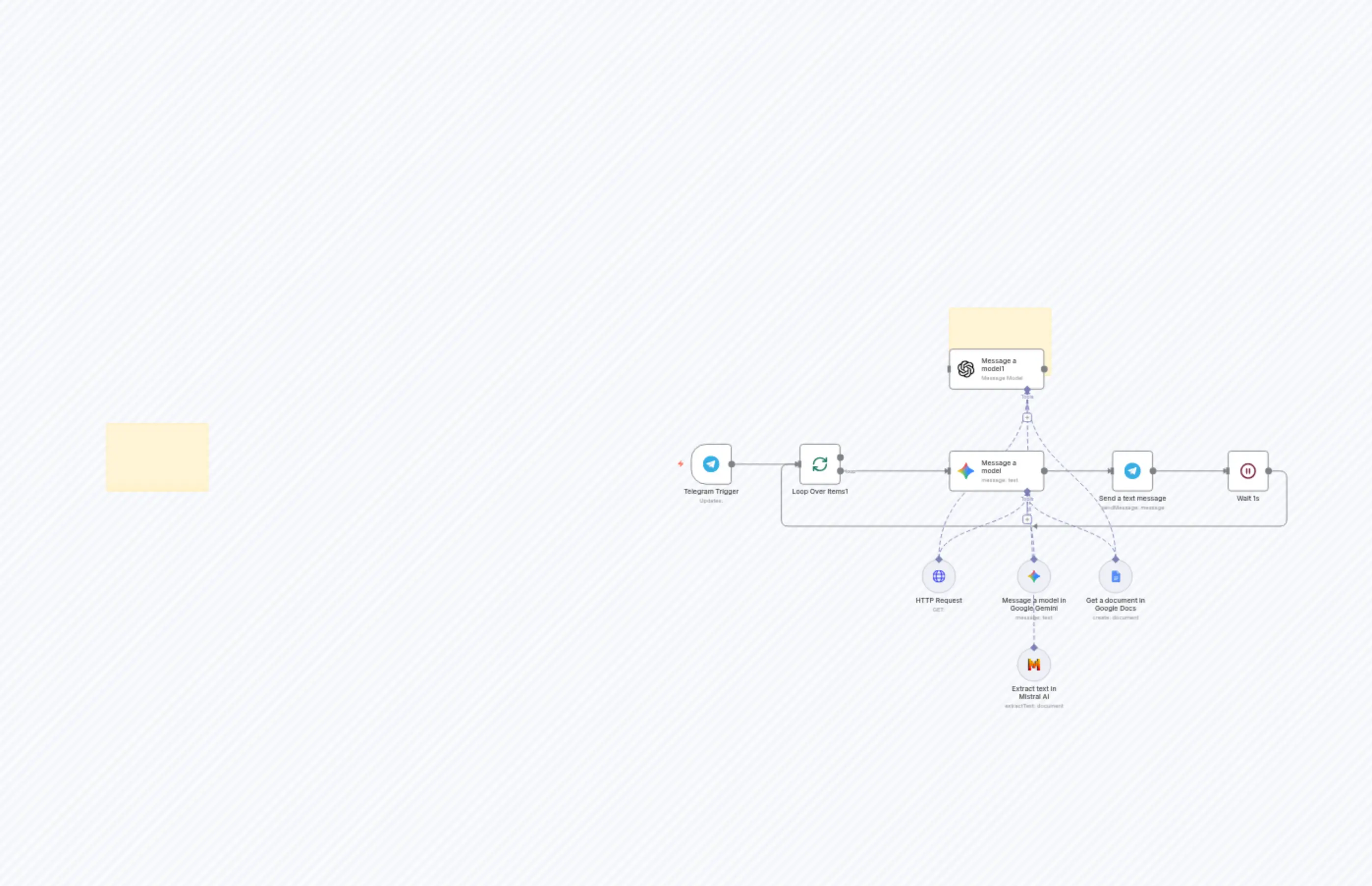Click the OpenAI icon in Message a model1
Image resolution: width=1372 pixels, height=886 pixels.
(966, 368)
